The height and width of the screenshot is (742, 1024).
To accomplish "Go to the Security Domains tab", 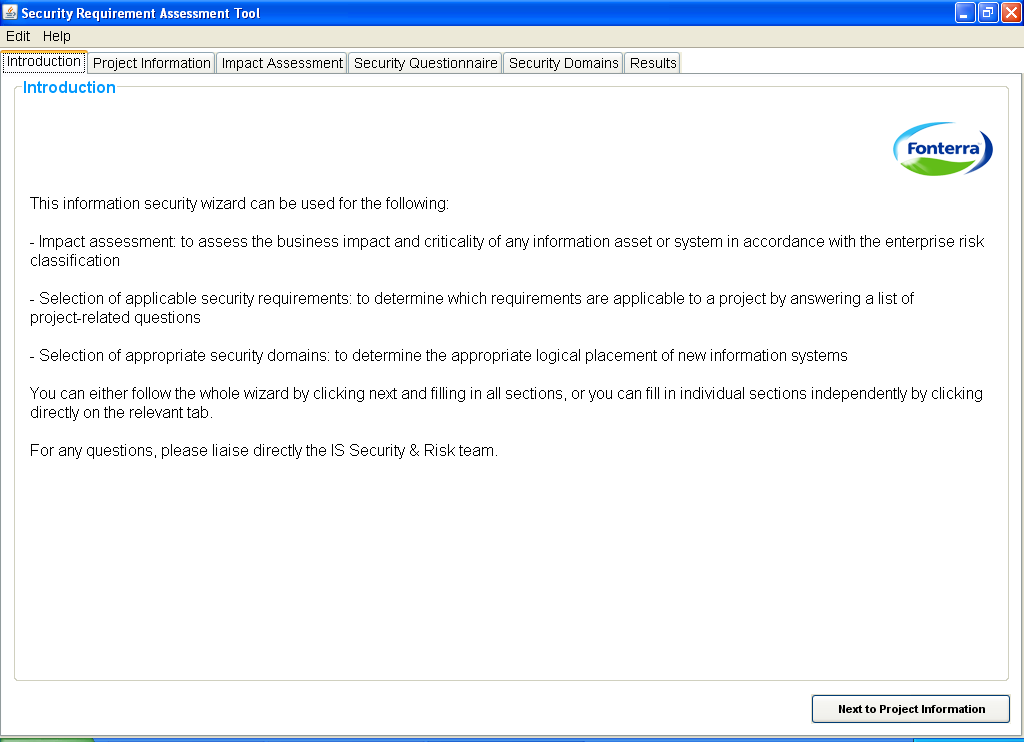I will coord(563,63).
